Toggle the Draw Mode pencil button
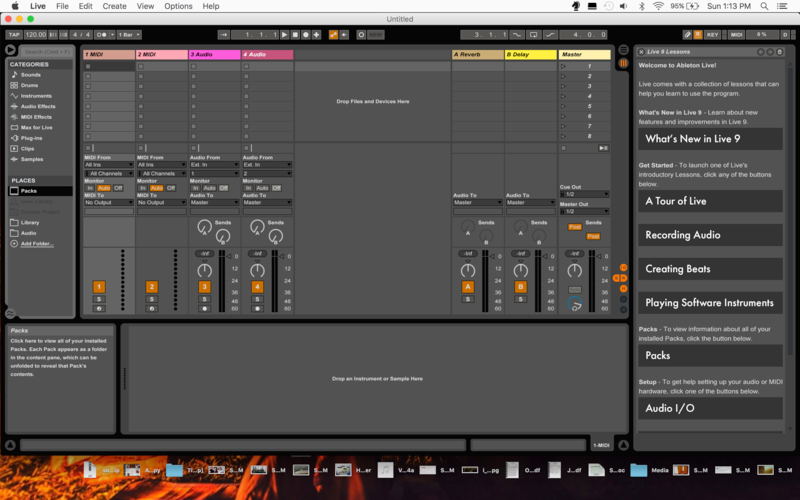Viewport: 800px width, 500px height. [687, 35]
